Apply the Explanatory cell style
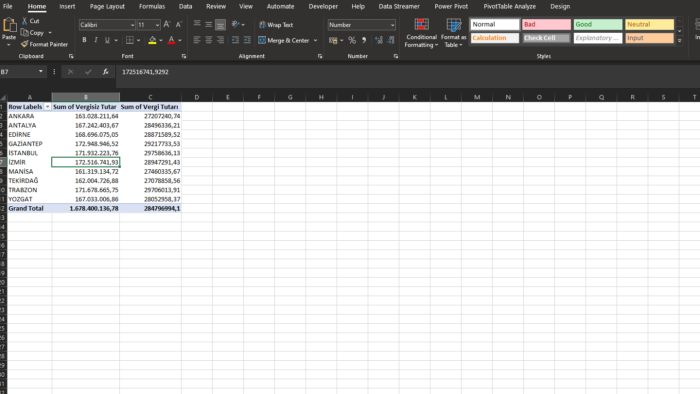This screenshot has height=394, width=700. [x=598, y=38]
